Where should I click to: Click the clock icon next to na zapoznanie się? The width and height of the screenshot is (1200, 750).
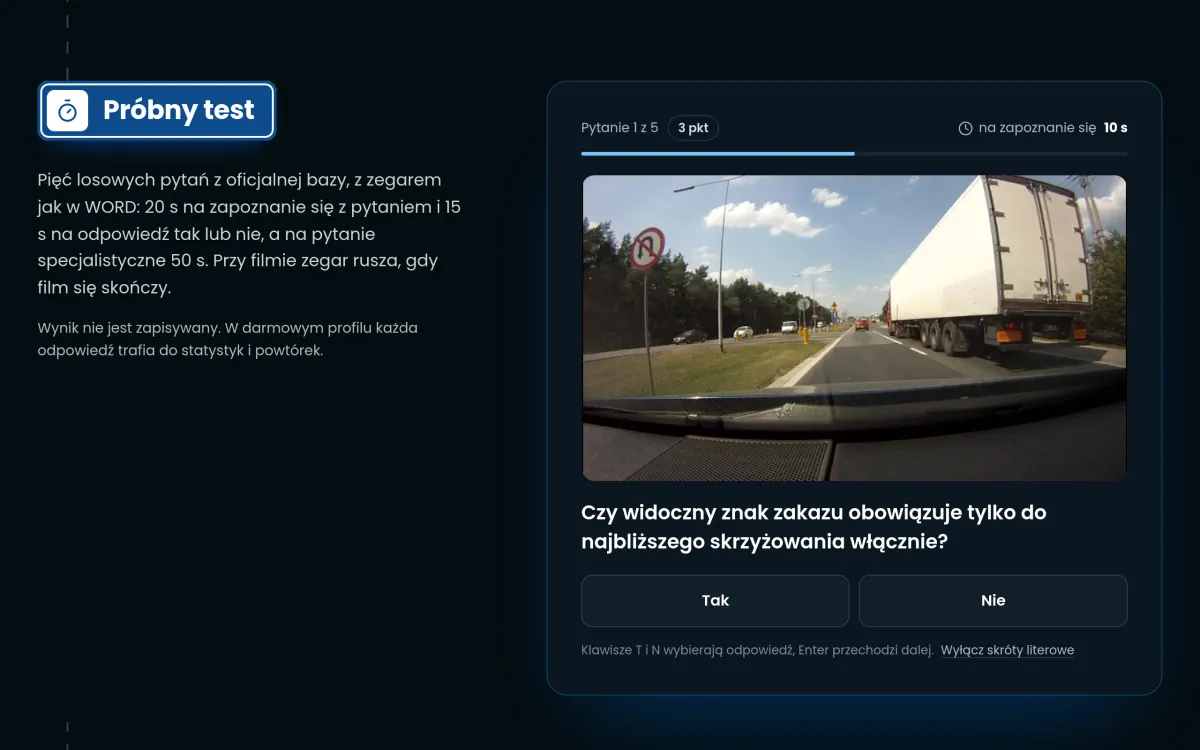965,128
